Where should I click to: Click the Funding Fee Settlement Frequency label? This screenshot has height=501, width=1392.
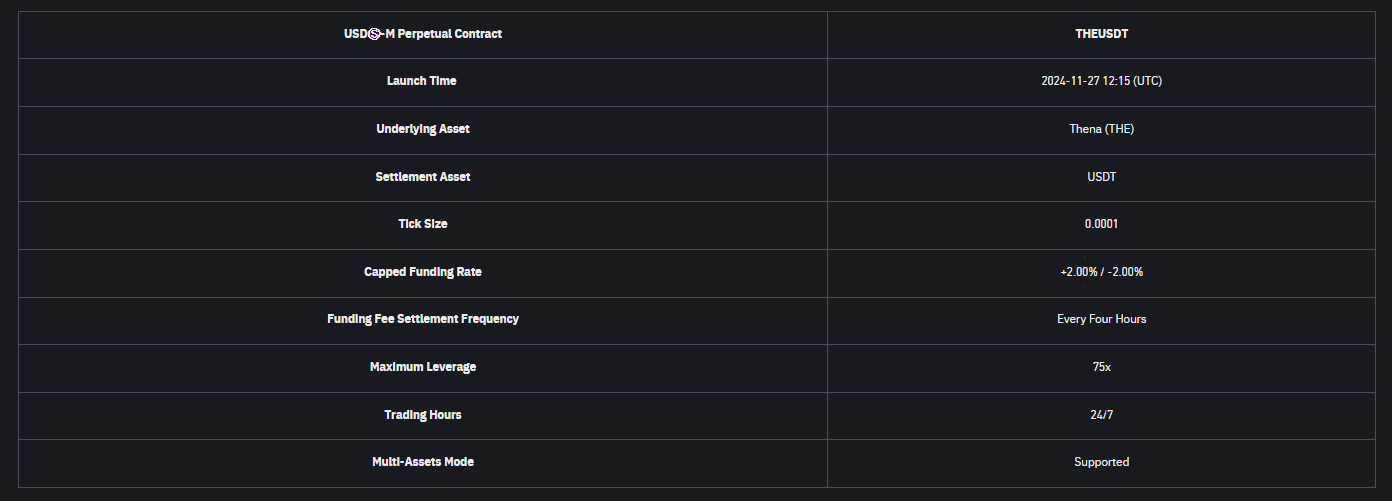(x=422, y=319)
